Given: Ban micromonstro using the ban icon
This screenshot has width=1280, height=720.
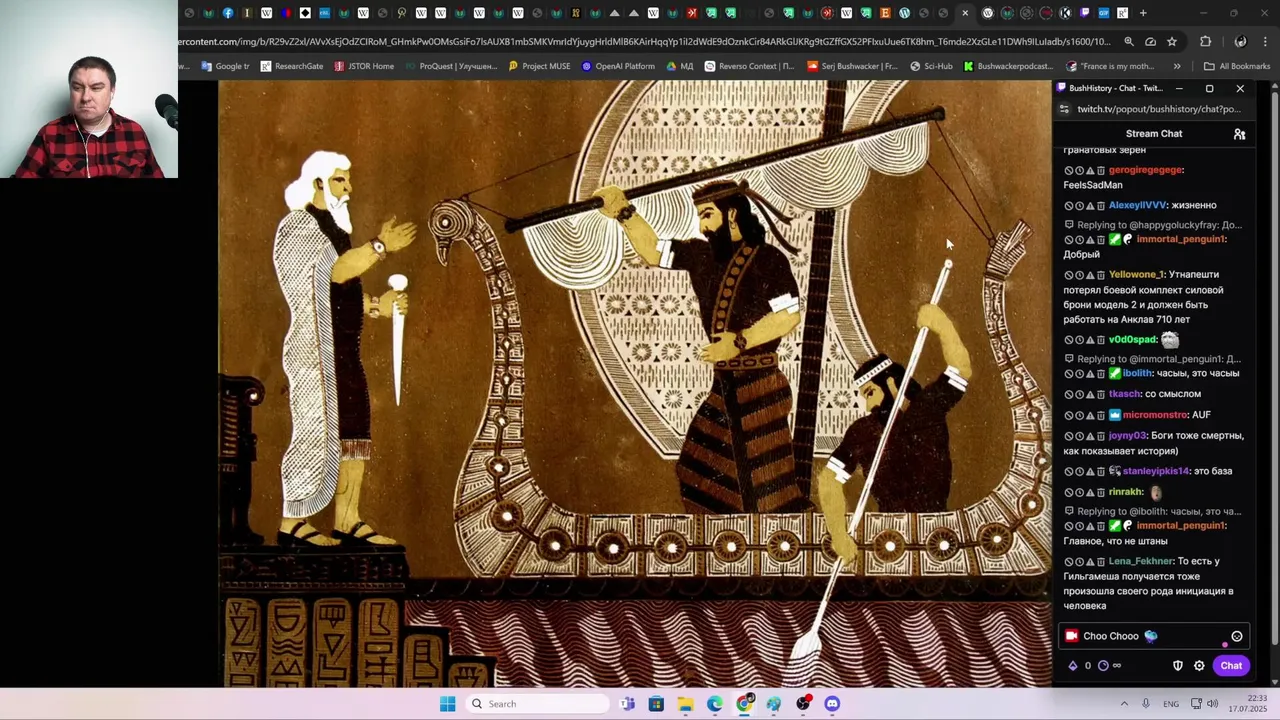Looking at the screenshot, I should point(1068,415).
